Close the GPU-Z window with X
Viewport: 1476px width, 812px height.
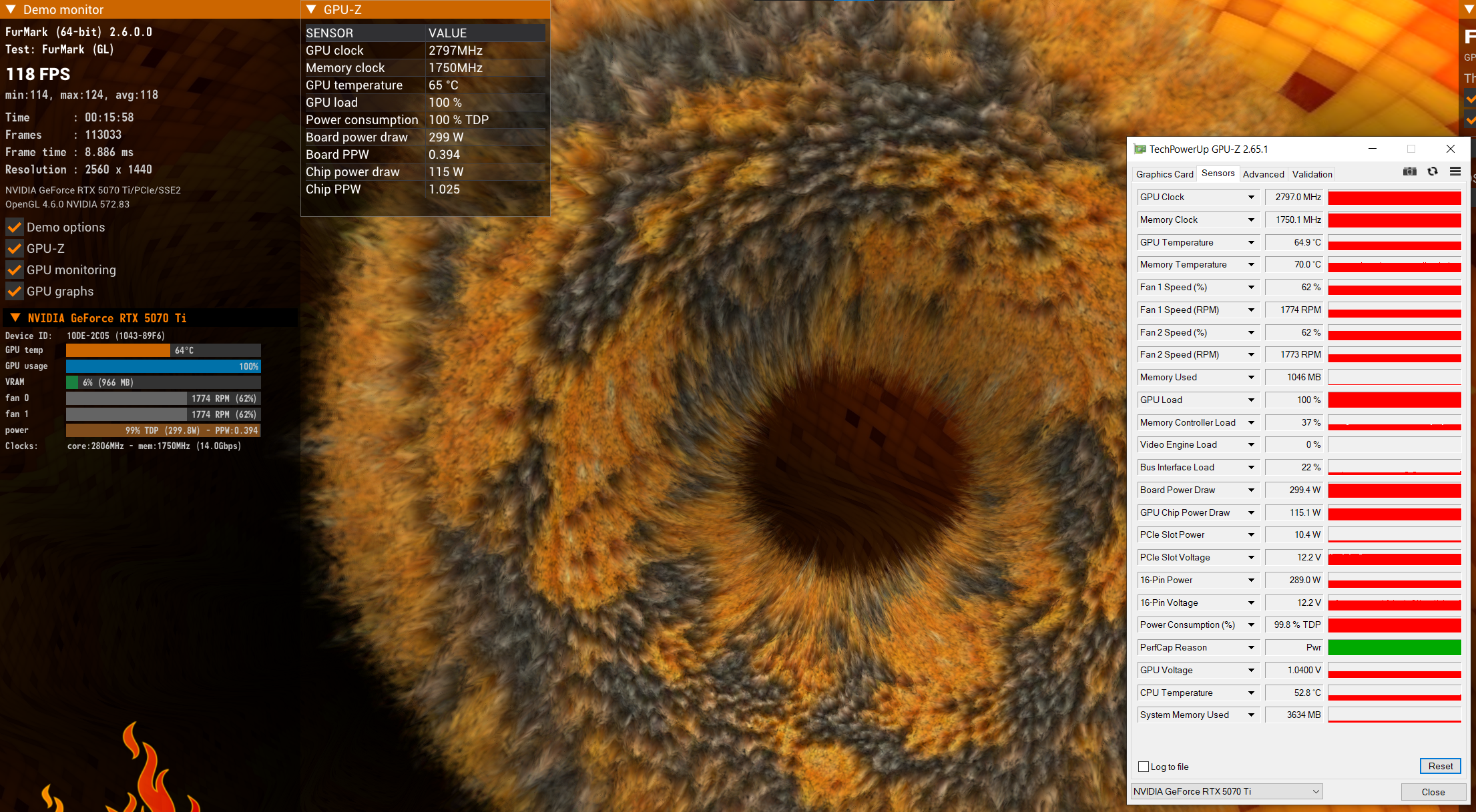click(1450, 149)
